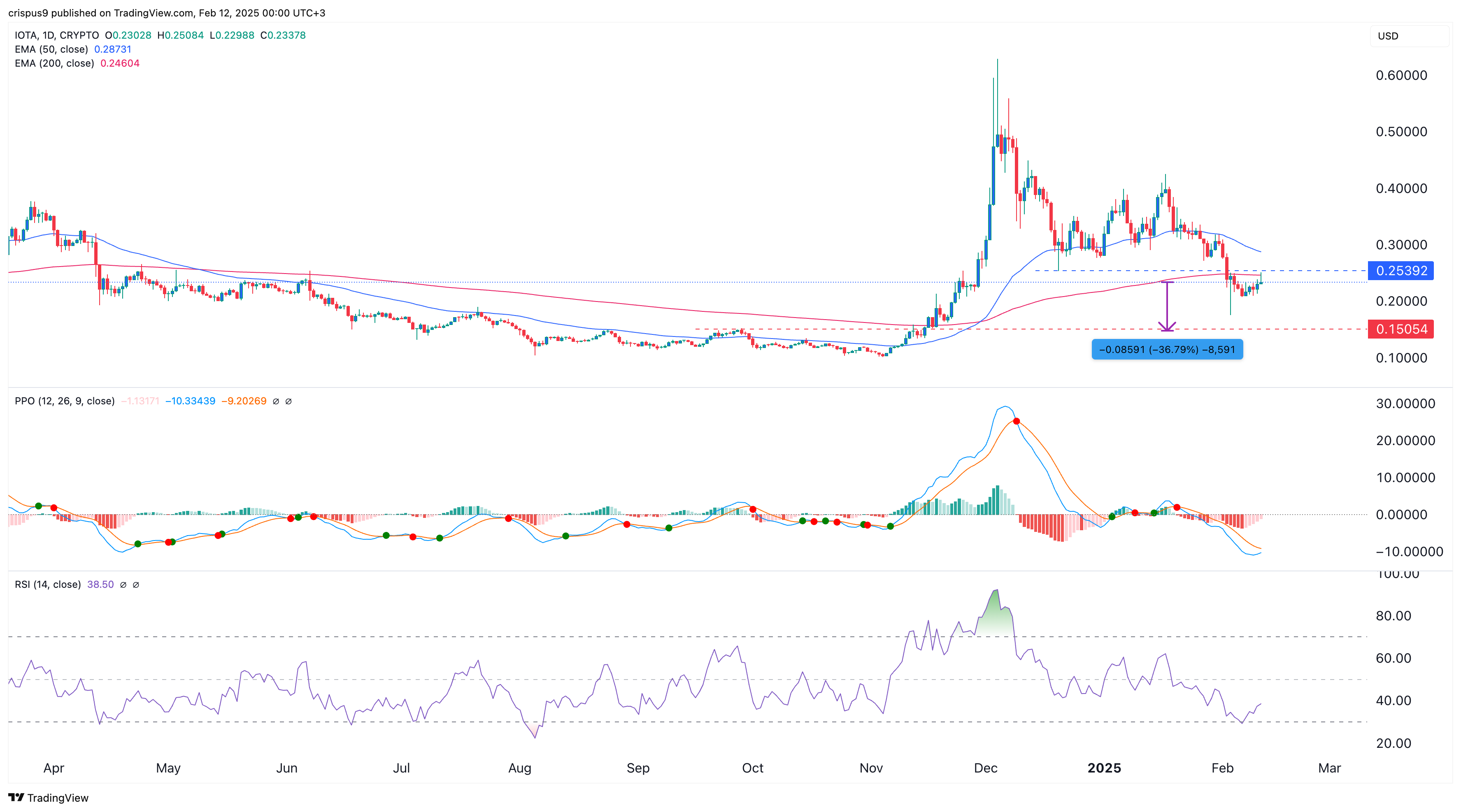
Task: Click EMA 200 value 0.24604
Action: 120,63
